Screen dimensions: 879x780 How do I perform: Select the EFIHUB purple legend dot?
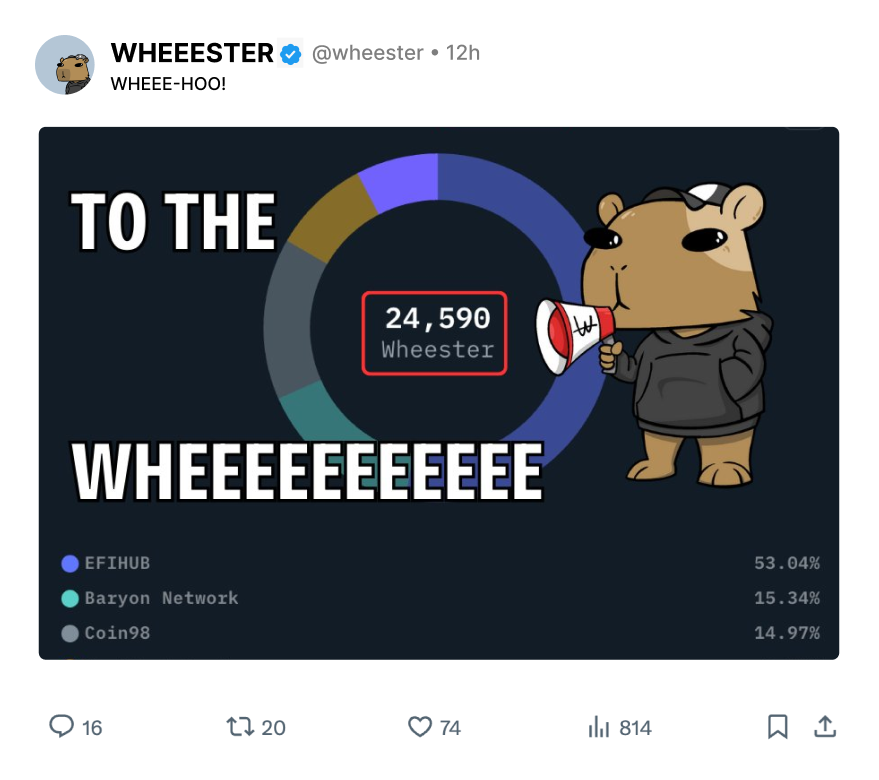click(70, 564)
